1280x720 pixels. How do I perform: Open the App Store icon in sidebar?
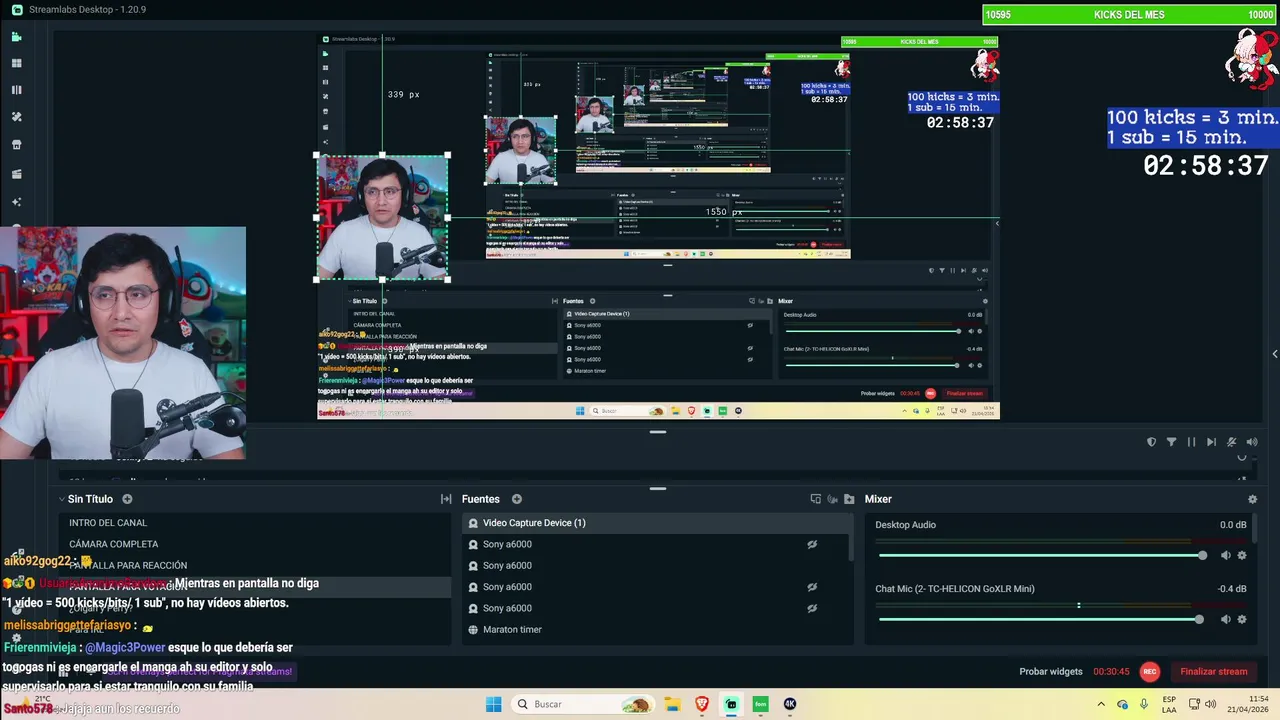tap(16, 144)
